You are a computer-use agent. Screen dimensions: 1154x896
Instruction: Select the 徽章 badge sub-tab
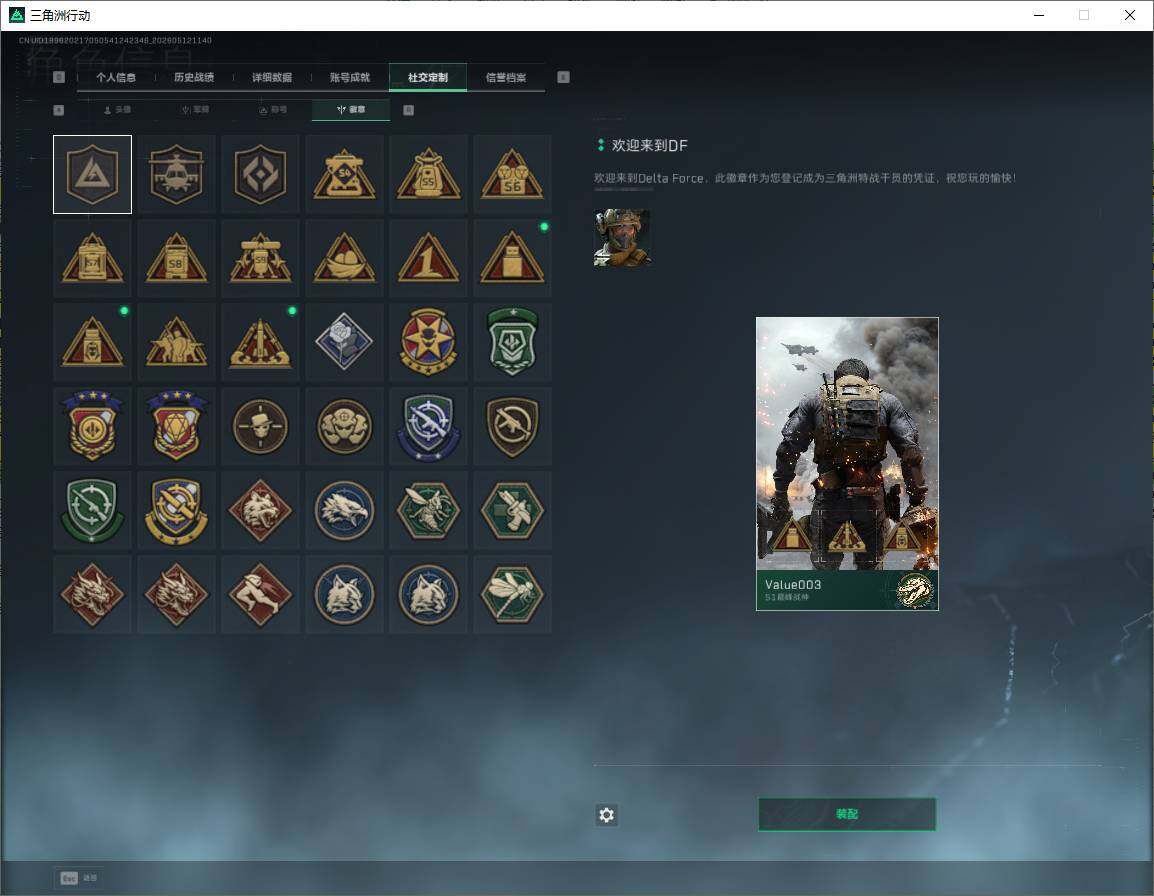click(x=351, y=110)
